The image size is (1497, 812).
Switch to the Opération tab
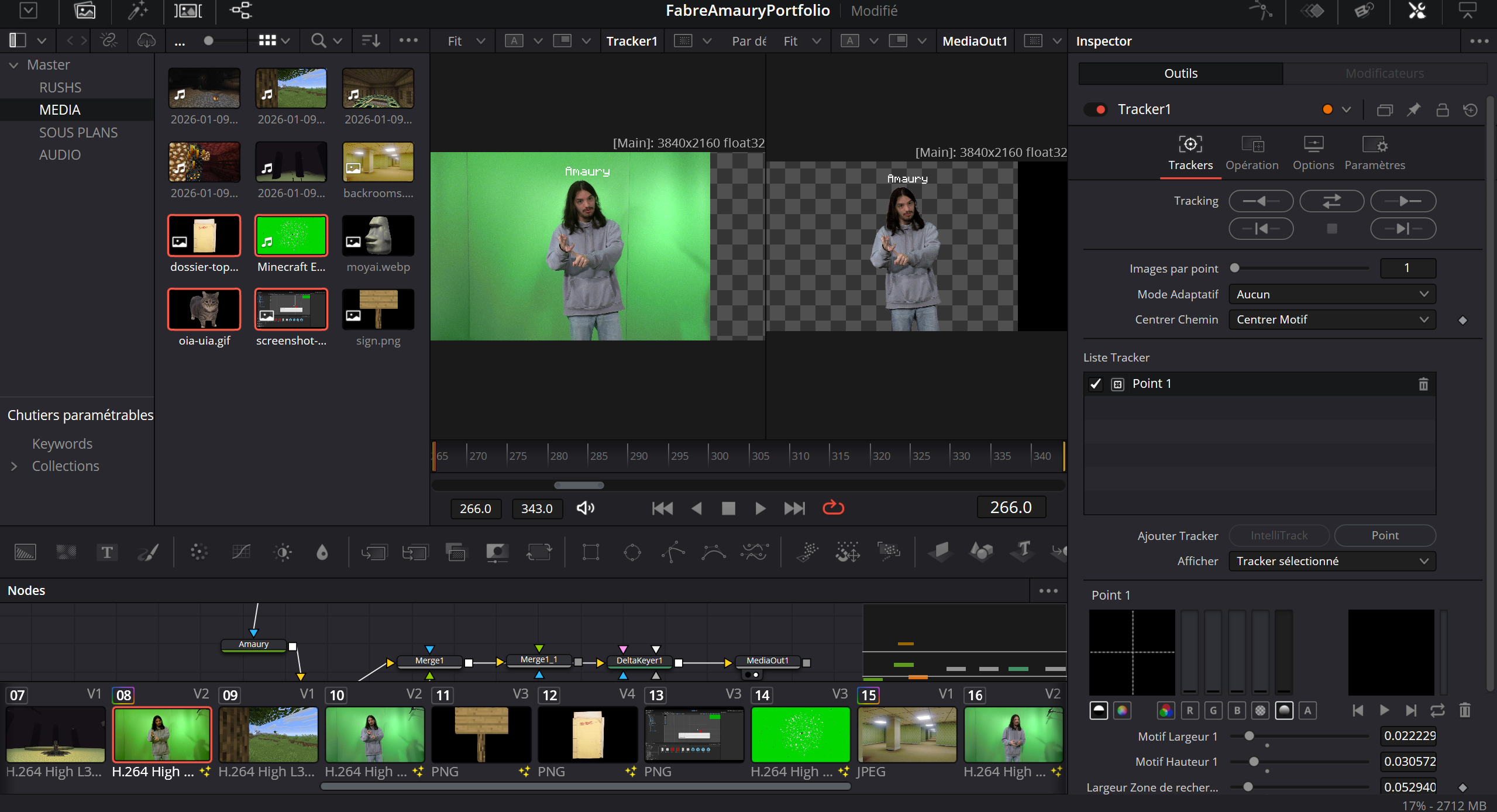coord(1252,152)
